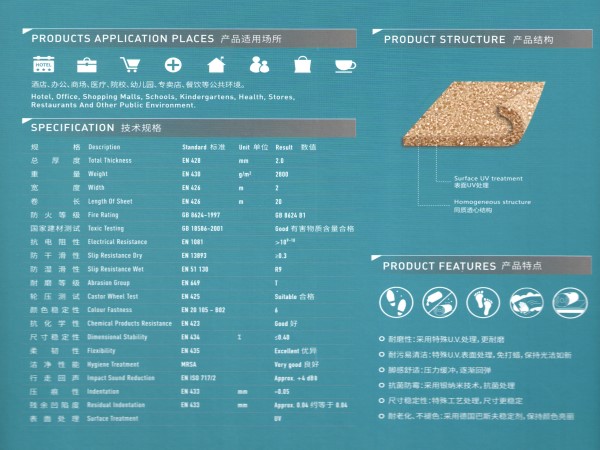
Task: Select the coffee cup restaurant icon
Action: [x=345, y=66]
